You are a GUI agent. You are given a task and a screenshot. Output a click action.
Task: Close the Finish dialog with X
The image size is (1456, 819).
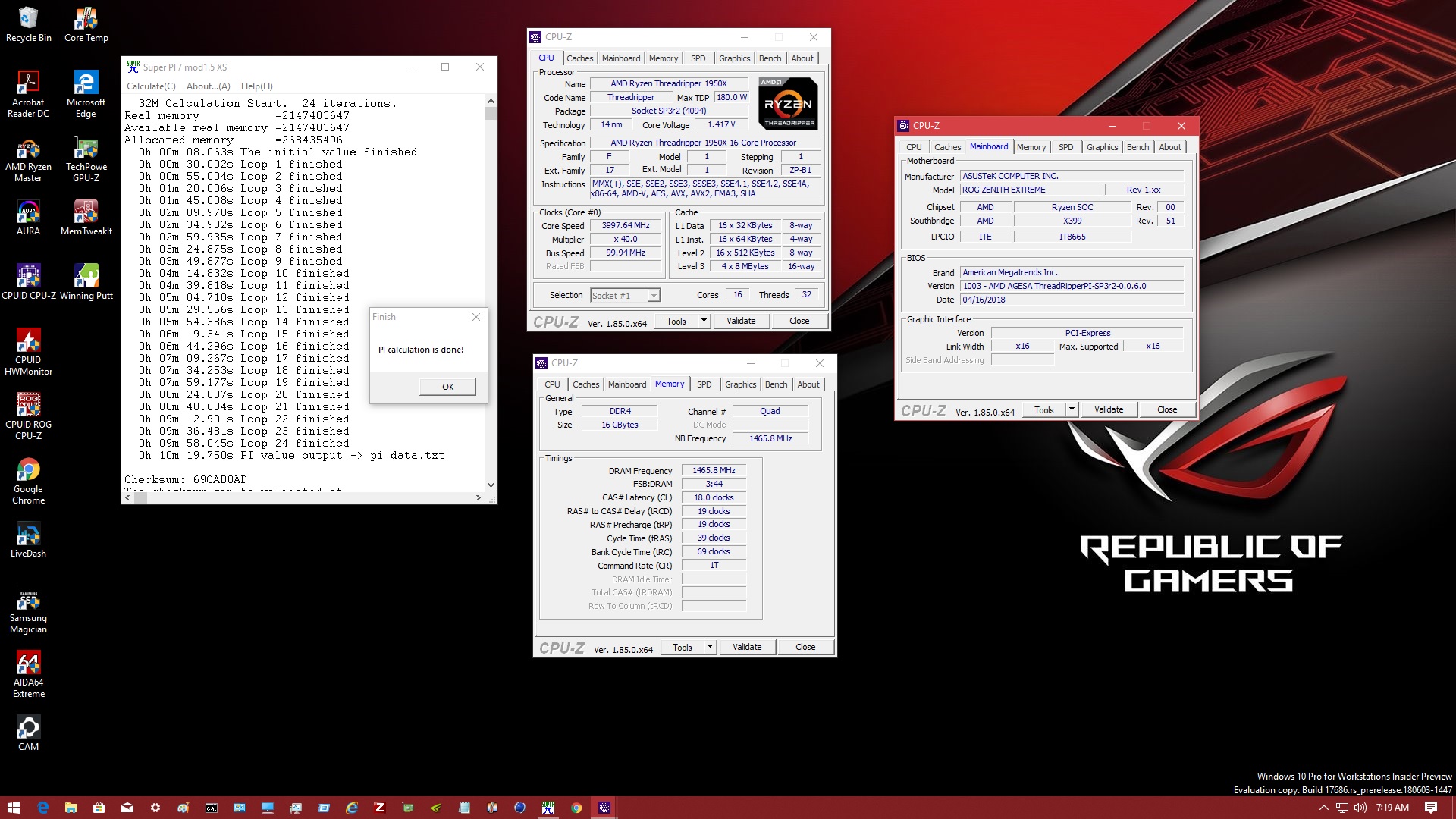475,317
